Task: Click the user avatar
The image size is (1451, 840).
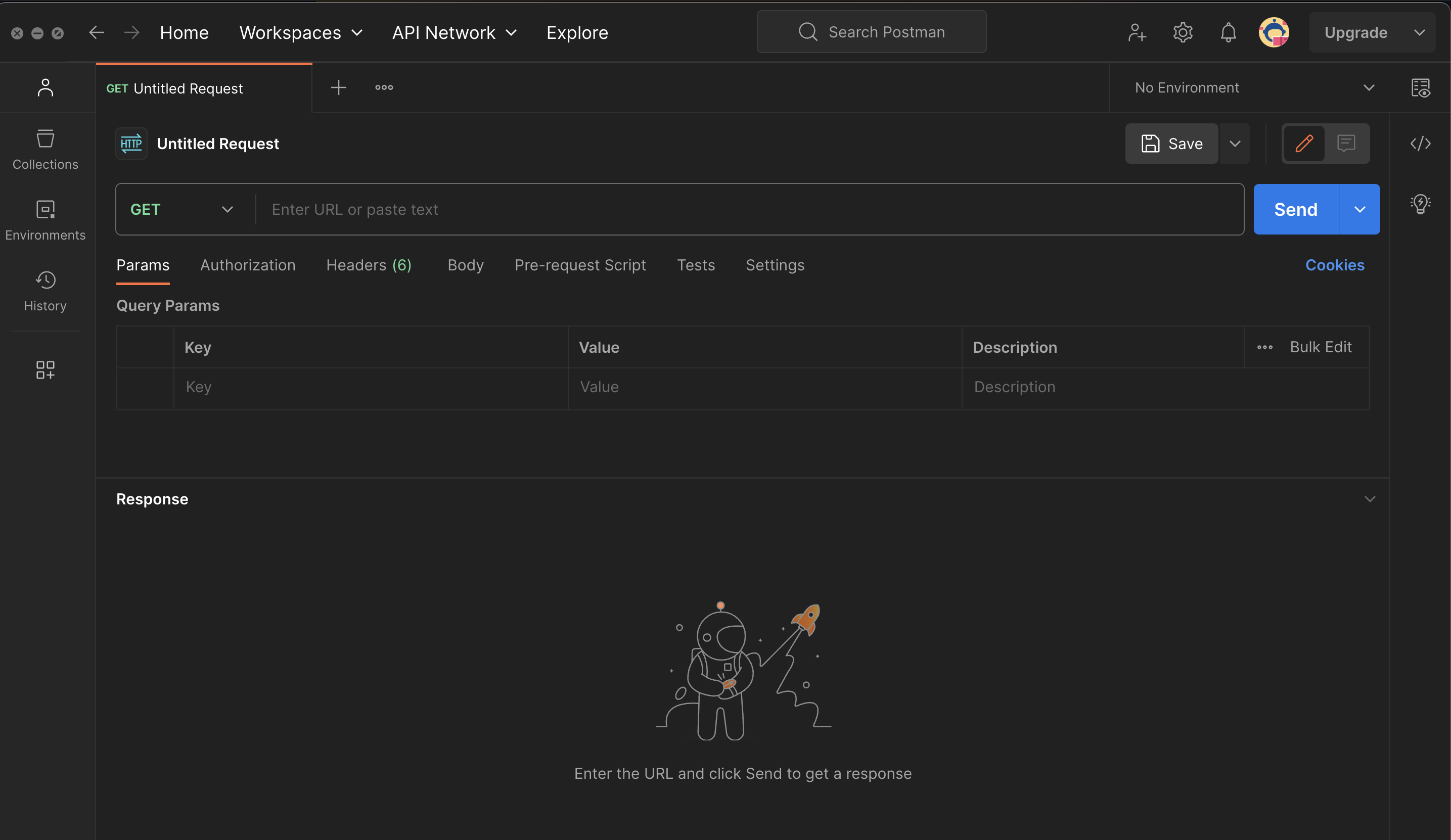Action: click(x=1274, y=32)
